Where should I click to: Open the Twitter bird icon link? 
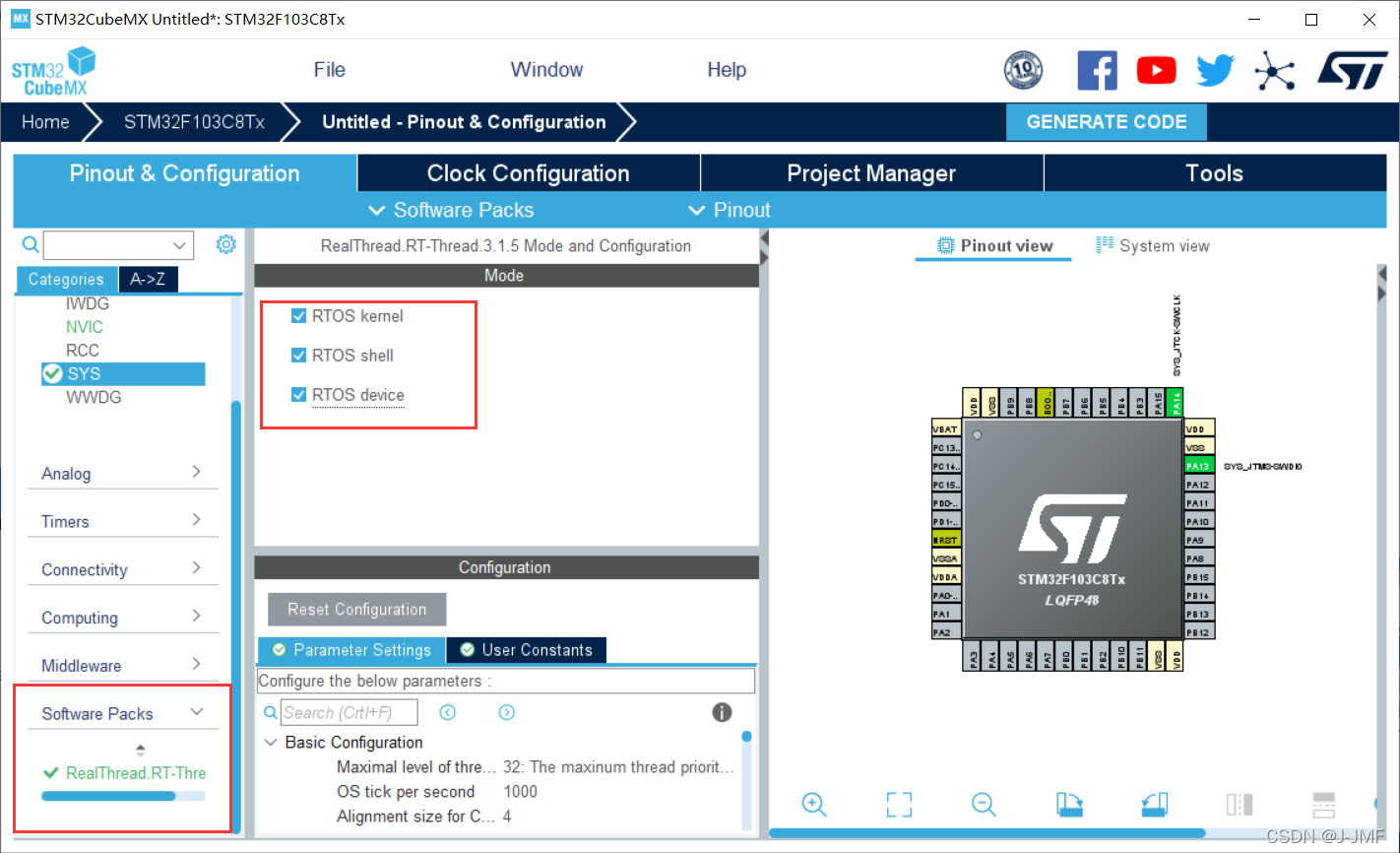pyautogui.click(x=1215, y=70)
